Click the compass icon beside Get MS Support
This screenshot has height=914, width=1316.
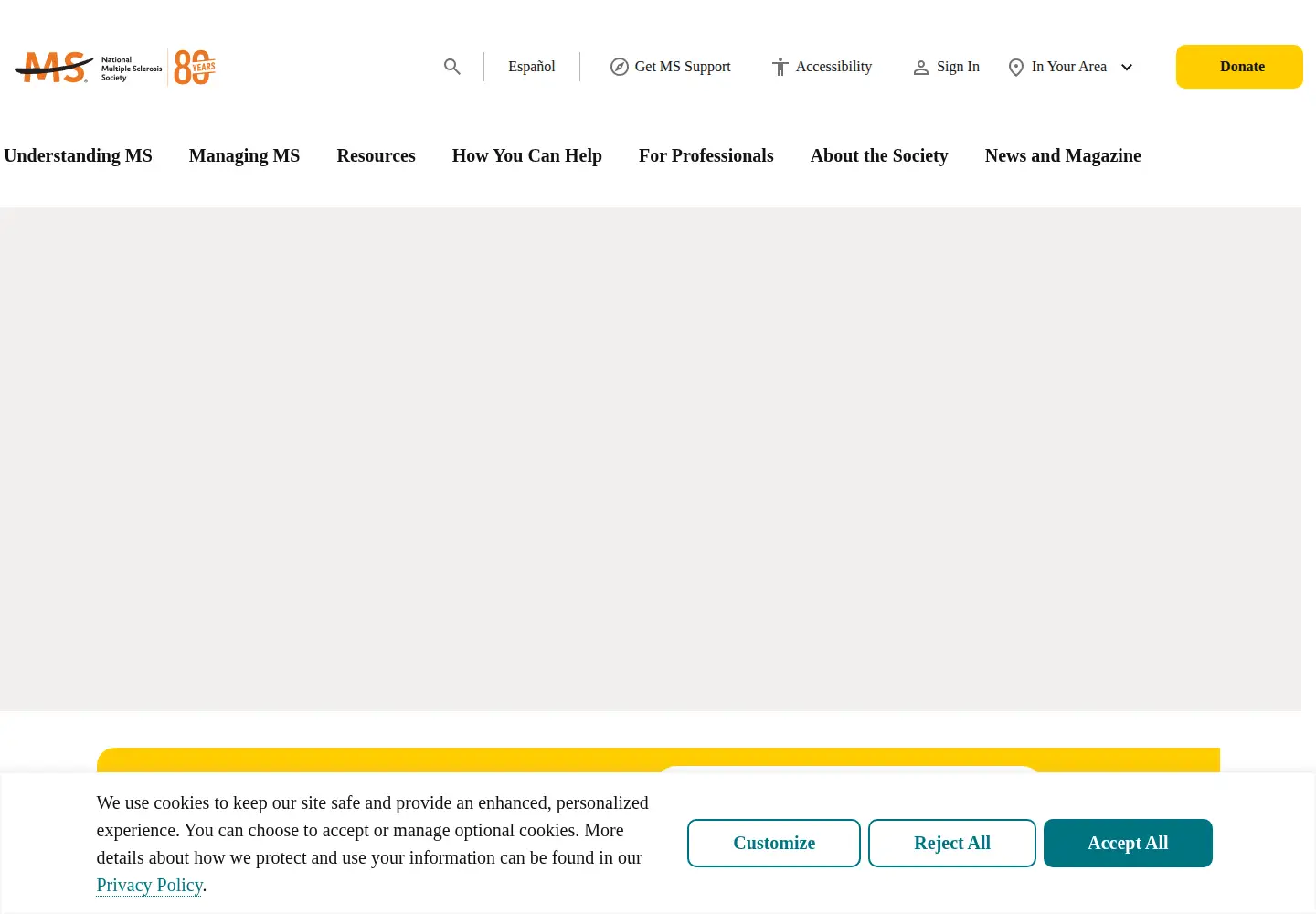click(x=620, y=67)
